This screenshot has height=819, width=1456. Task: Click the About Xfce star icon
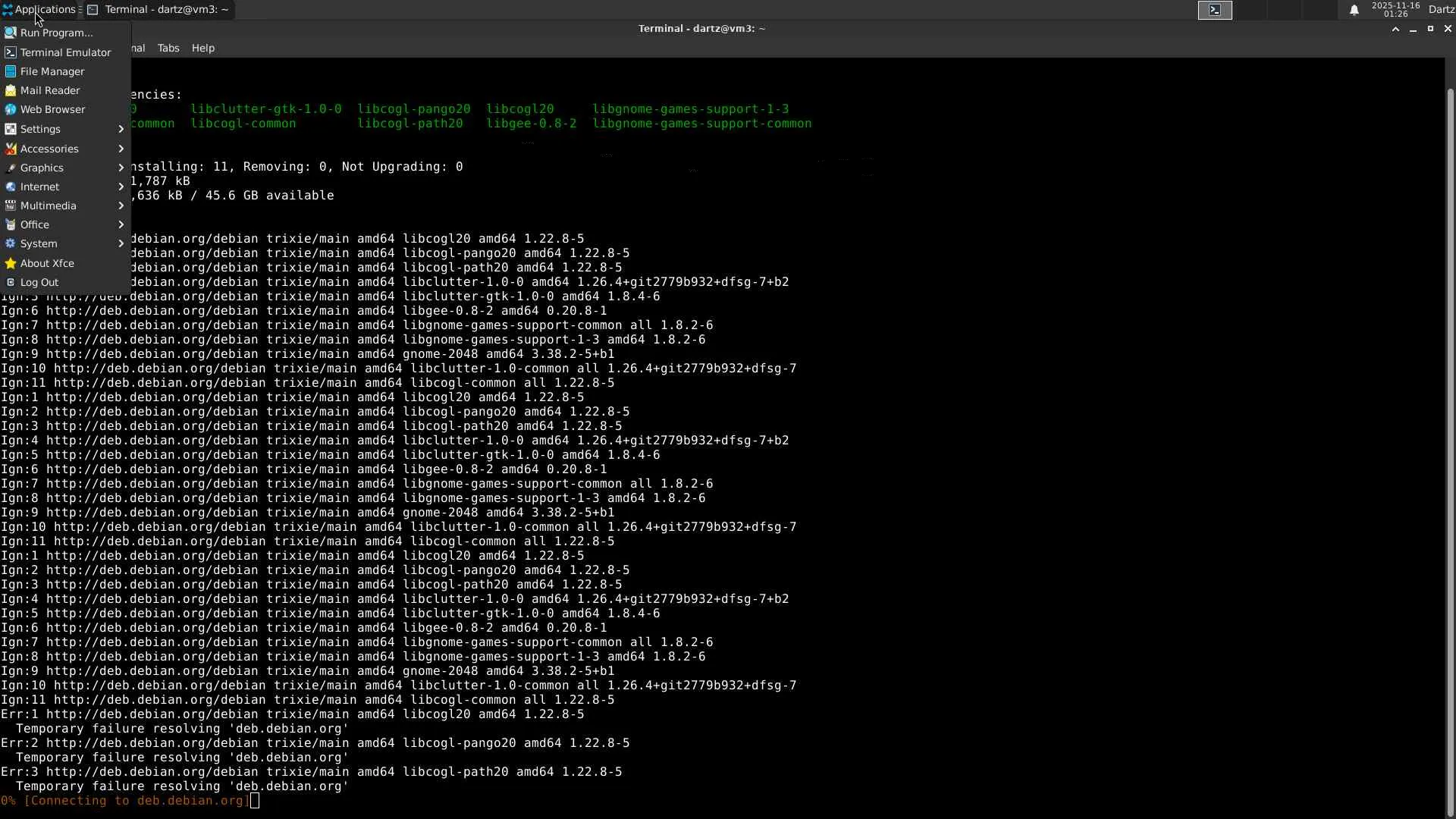[11, 263]
